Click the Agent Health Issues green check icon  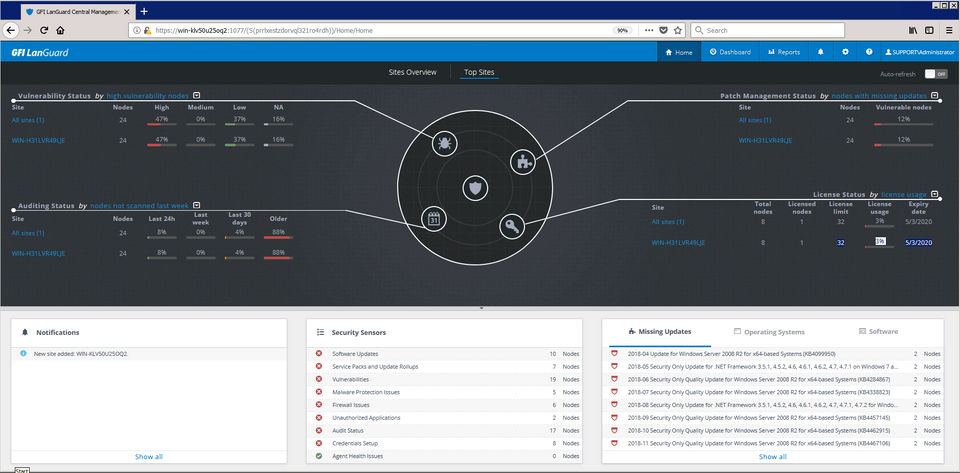tap(319, 456)
